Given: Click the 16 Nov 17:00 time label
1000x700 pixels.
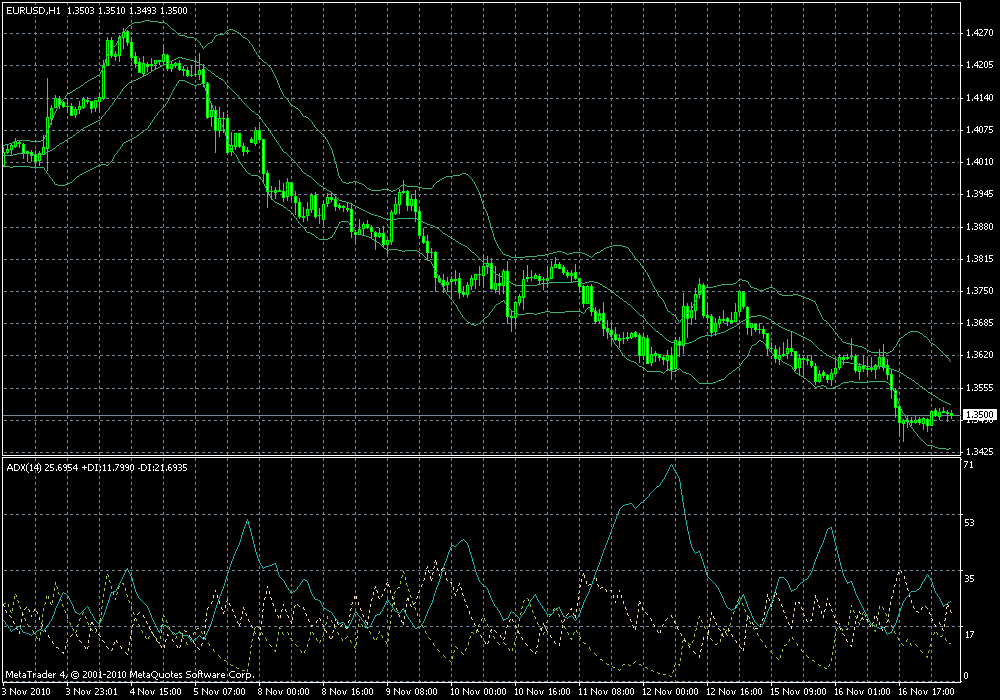Looking at the screenshot, I should tap(926, 691).
